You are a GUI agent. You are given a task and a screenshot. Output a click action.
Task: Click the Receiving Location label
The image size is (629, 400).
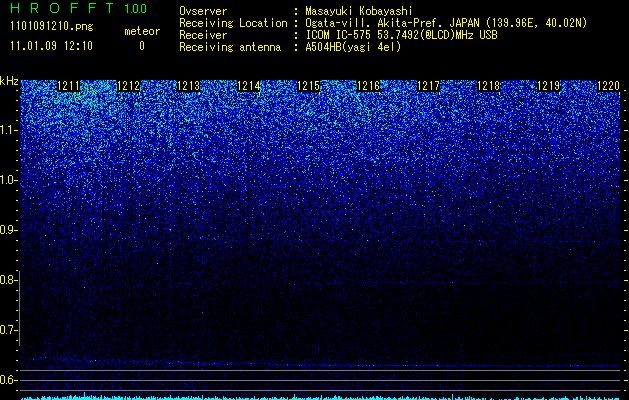[233, 23]
